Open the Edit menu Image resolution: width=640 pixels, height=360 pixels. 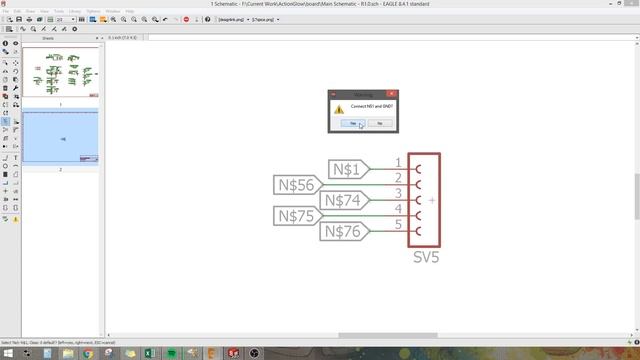tap(17, 11)
